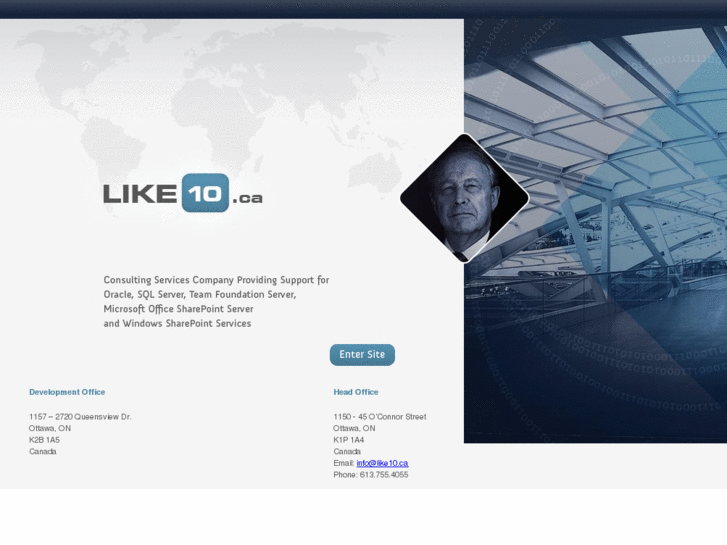This screenshot has width=727, height=545.
Task: Click the Oracle, SQL Server, Team Foundation Server line
Action: [200, 295]
